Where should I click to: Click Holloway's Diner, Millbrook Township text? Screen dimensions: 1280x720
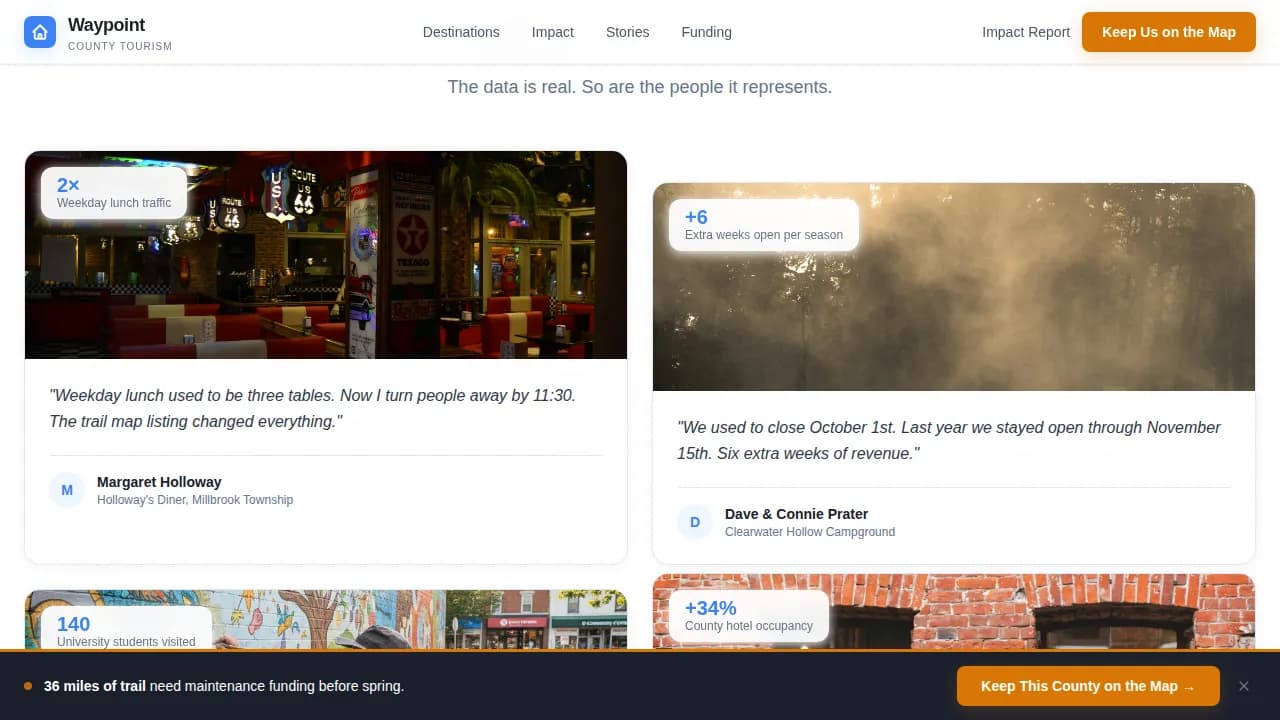tap(195, 500)
